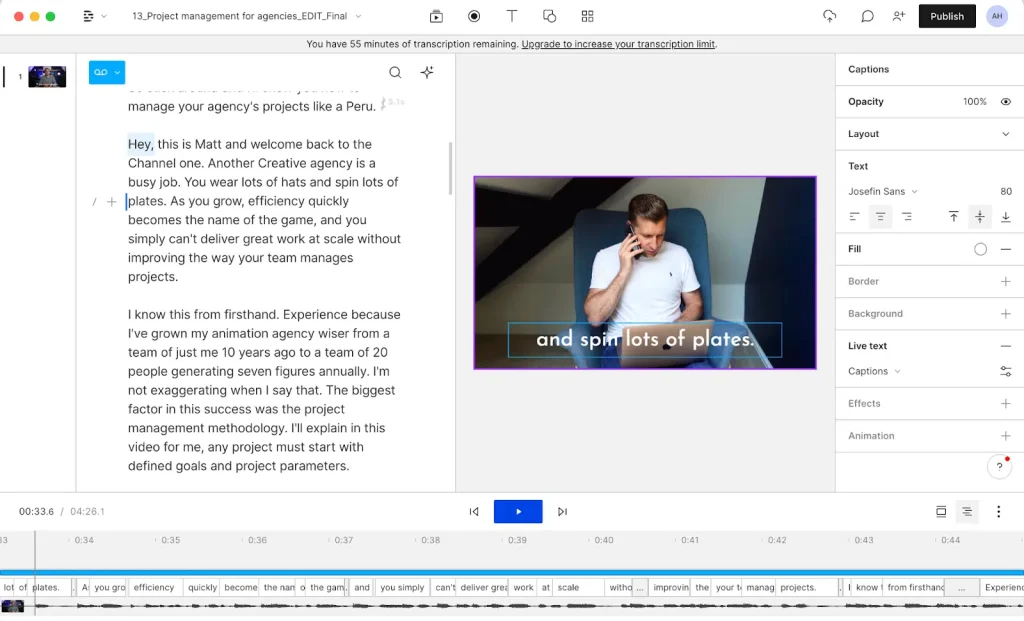Select the Text tool icon
This screenshot has width=1024, height=621.
pos(512,16)
